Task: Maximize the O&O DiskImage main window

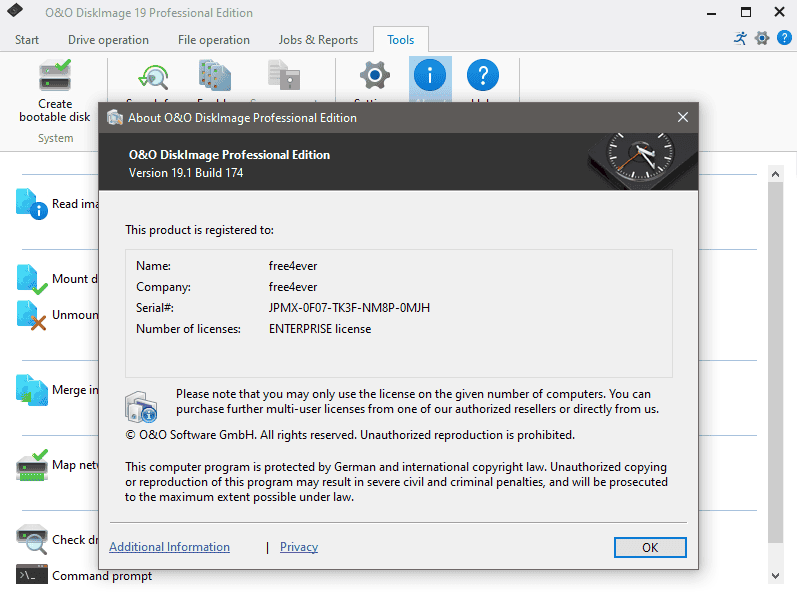Action: (x=746, y=12)
